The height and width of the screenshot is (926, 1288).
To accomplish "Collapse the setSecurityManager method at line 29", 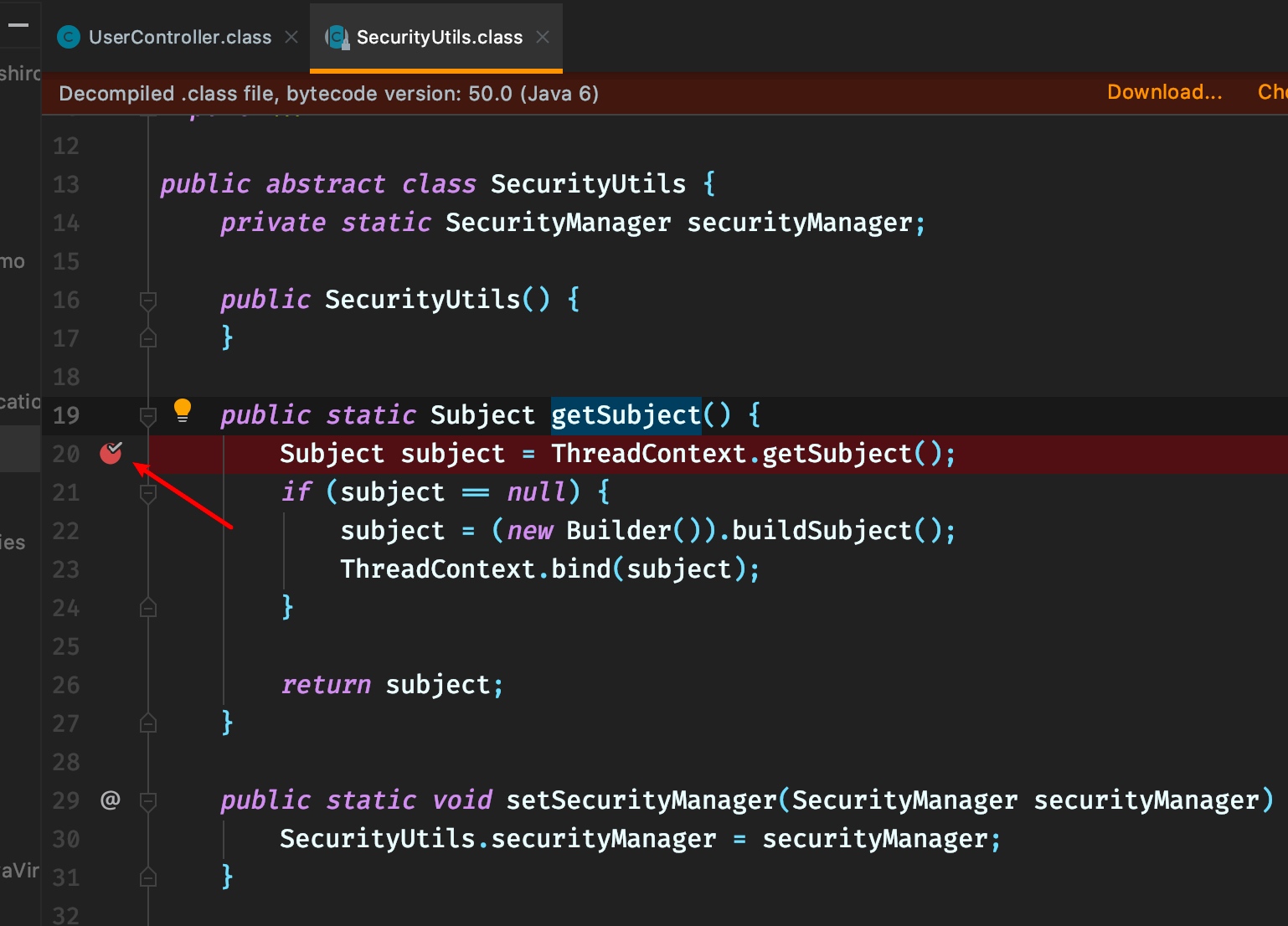I will [148, 800].
